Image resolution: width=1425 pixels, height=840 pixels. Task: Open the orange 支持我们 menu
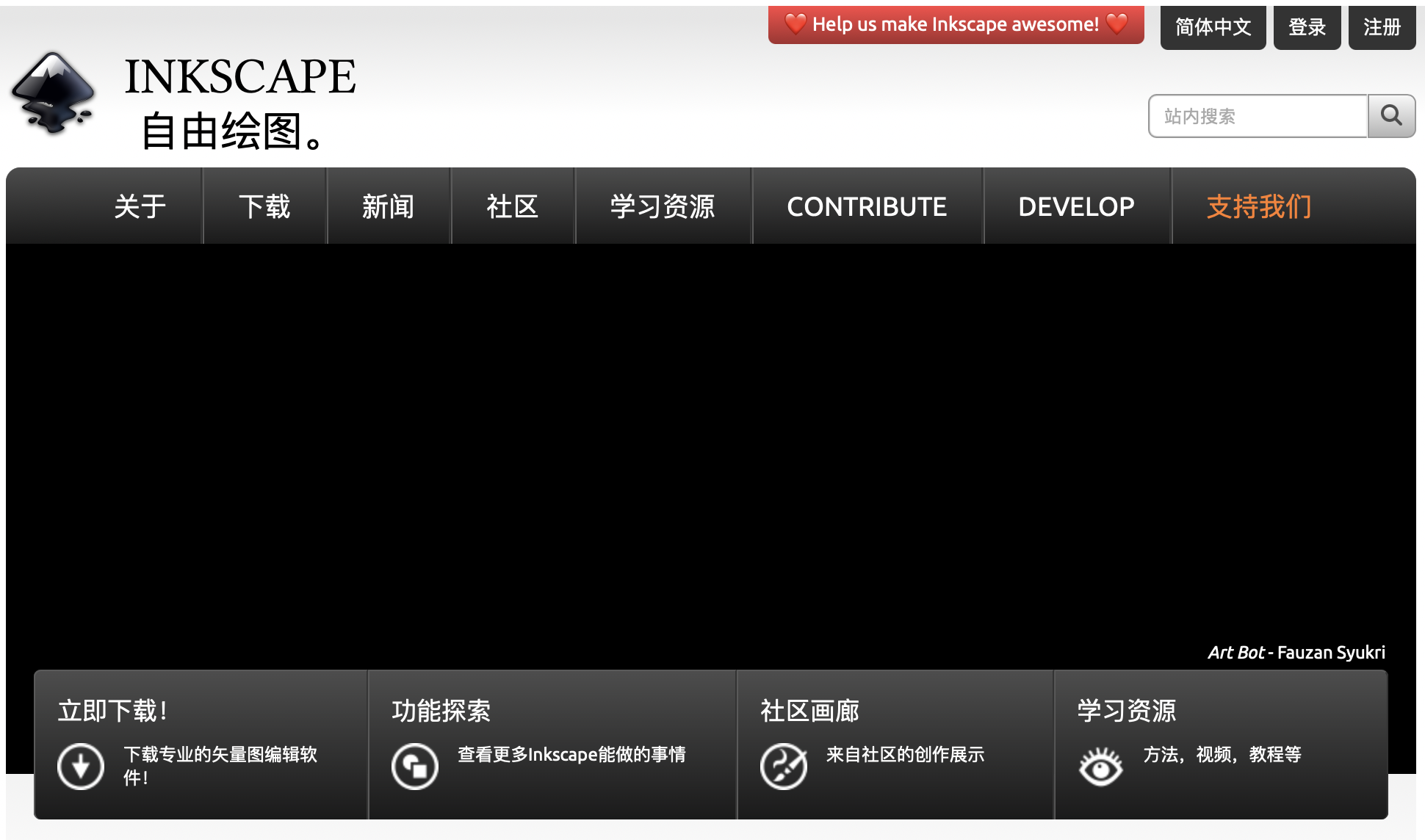[x=1259, y=206]
